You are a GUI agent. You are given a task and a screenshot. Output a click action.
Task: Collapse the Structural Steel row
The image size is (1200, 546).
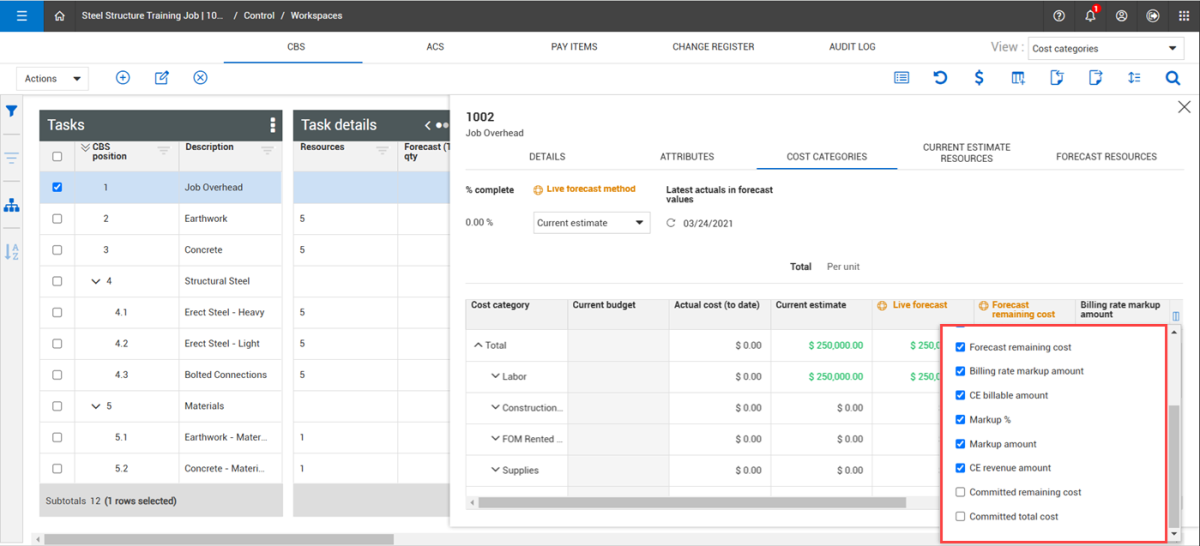click(x=96, y=281)
